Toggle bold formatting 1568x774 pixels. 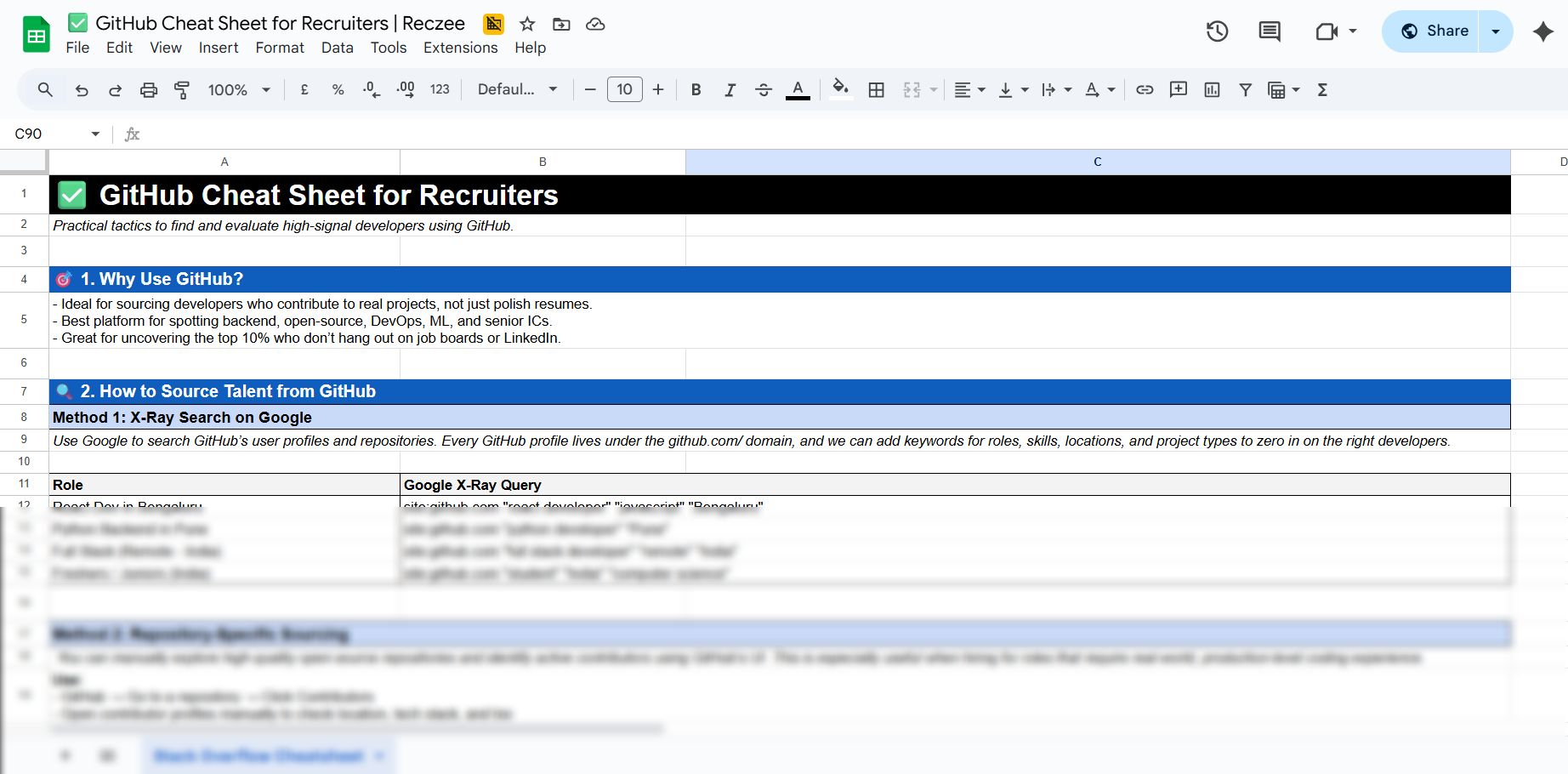tap(696, 89)
